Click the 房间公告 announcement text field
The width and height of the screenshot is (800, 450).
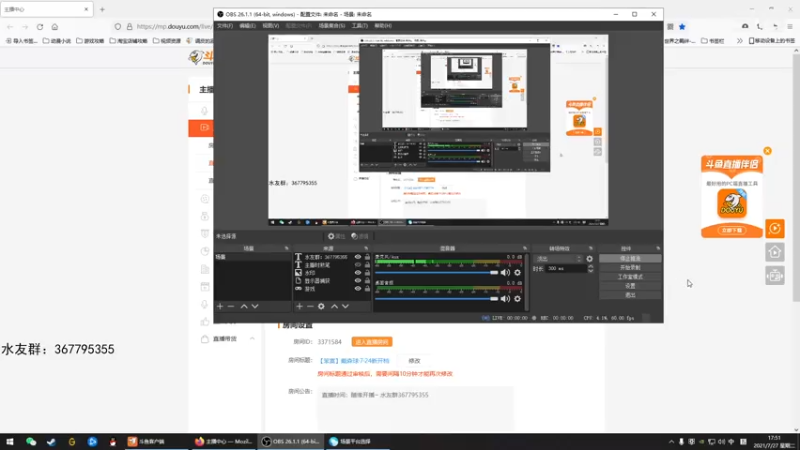point(415,408)
